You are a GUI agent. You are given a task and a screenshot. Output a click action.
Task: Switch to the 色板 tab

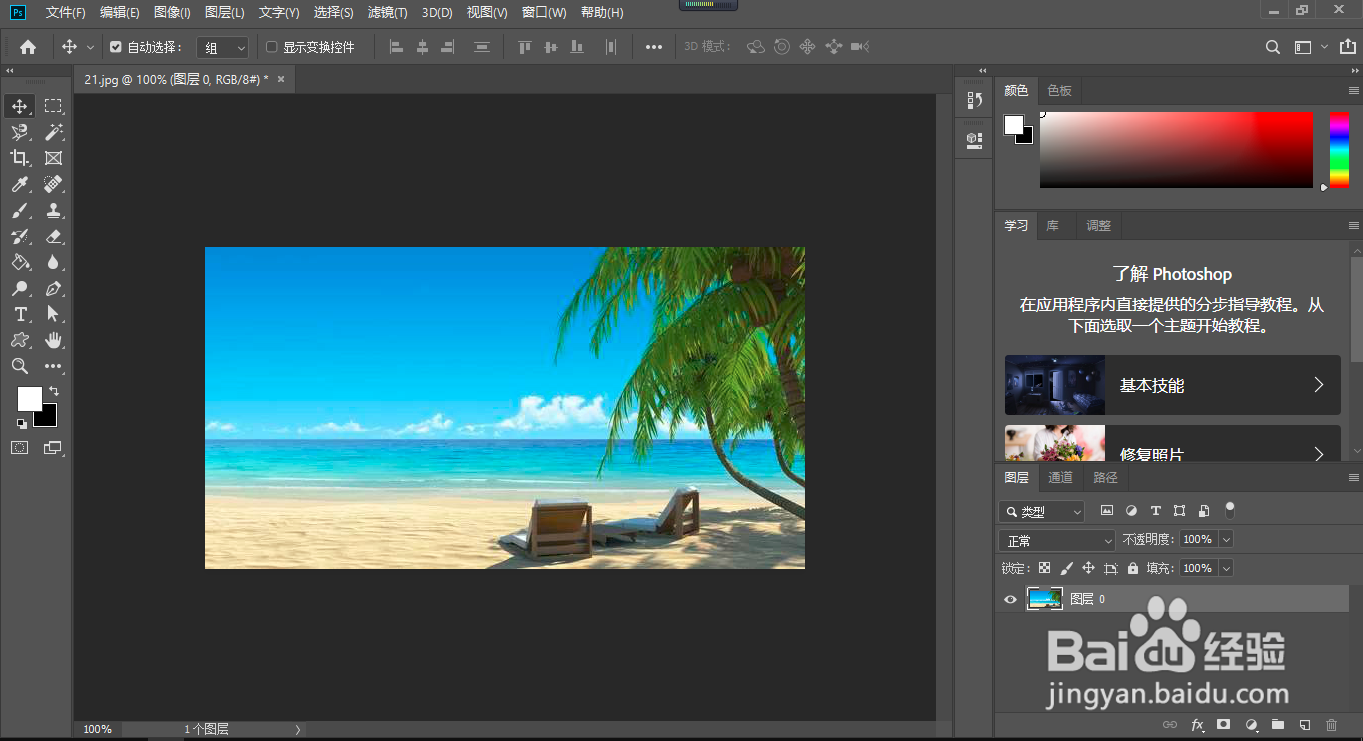click(1059, 91)
